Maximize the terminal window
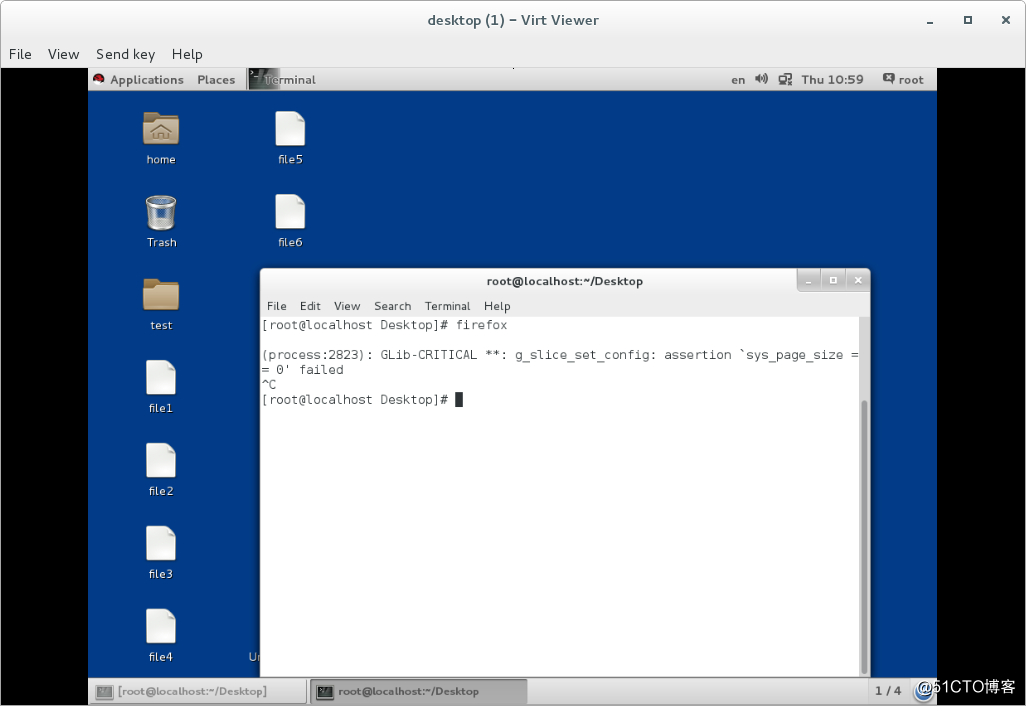This screenshot has height=706, width=1026. (x=833, y=281)
